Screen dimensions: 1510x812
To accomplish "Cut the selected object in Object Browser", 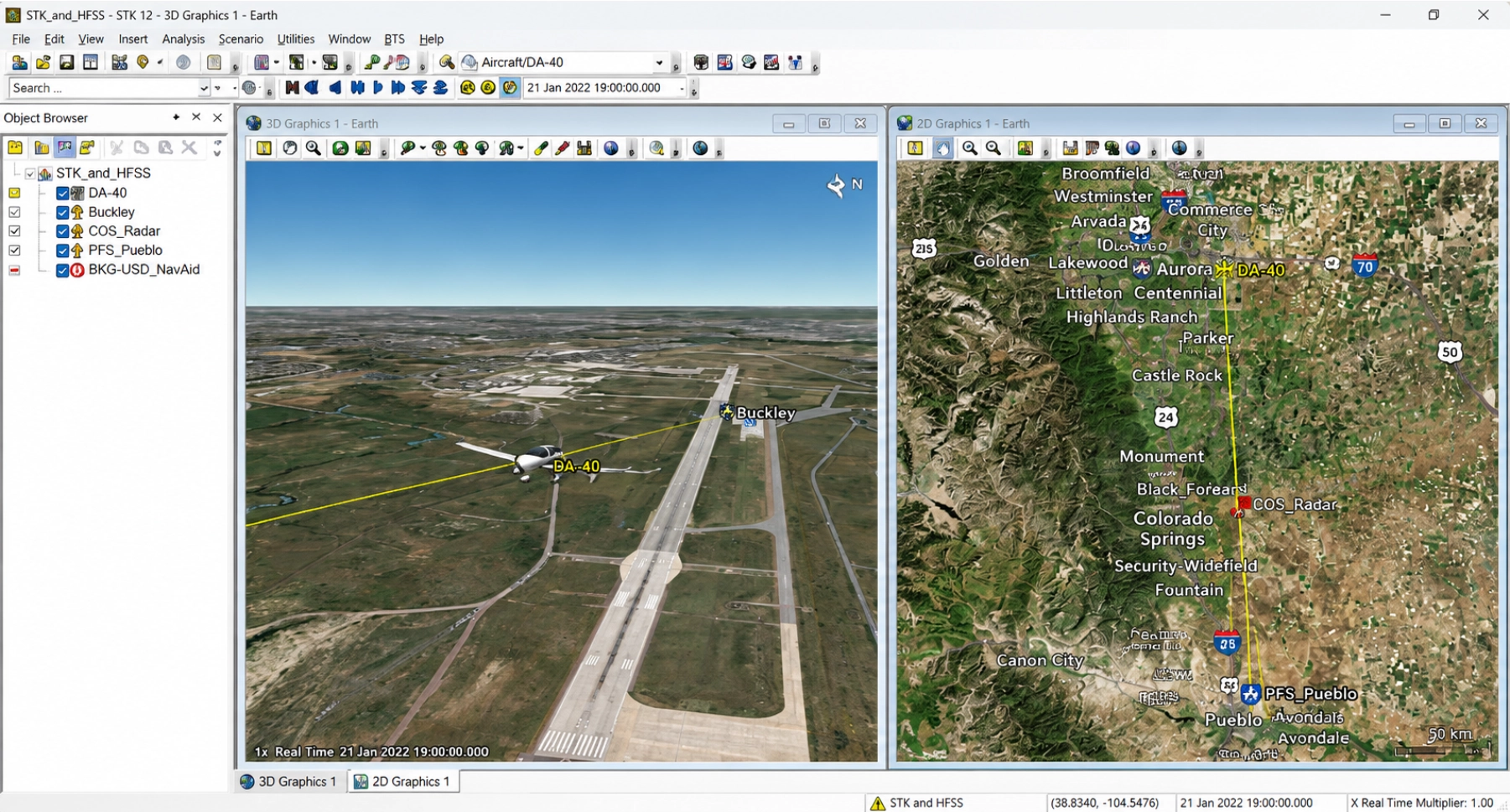I will pos(116,147).
